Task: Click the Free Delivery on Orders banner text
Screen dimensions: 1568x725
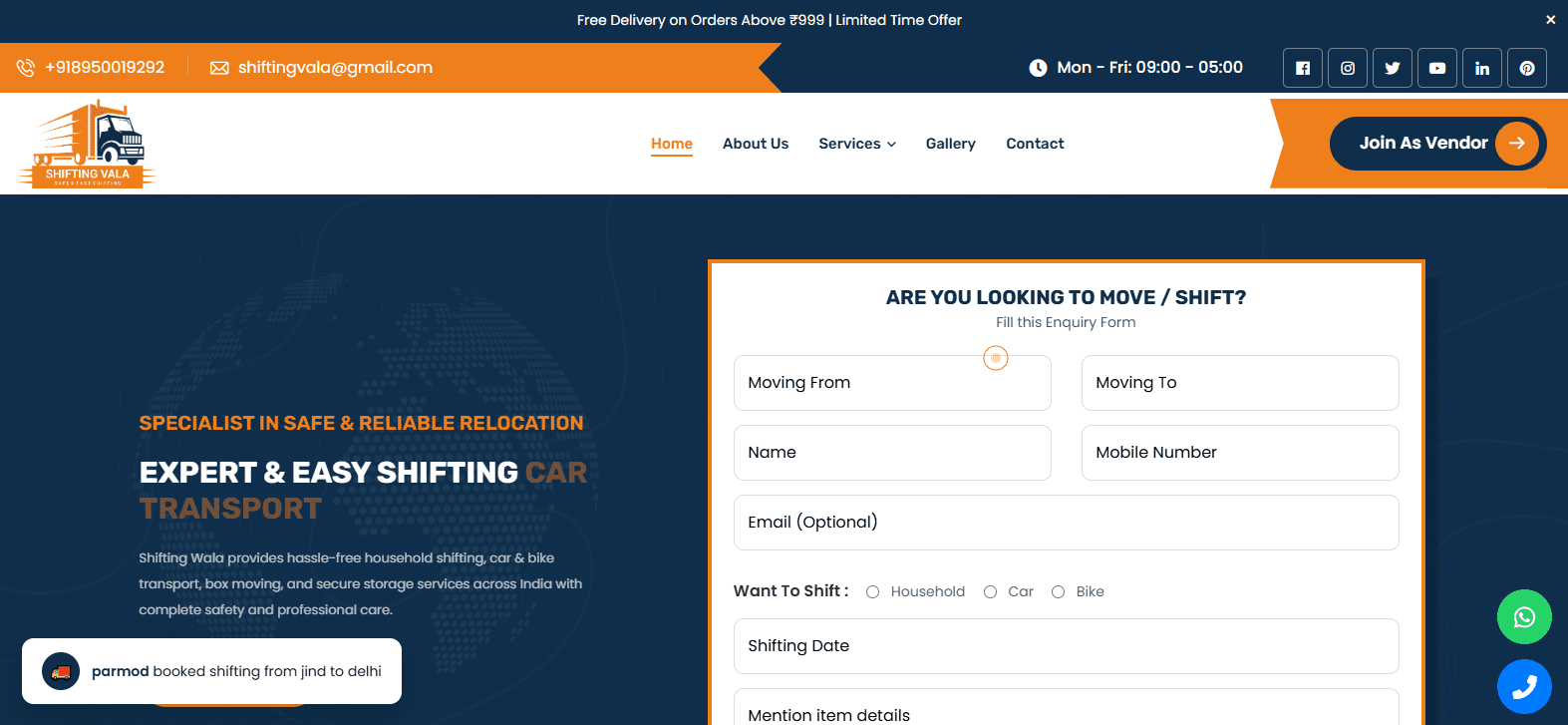Action: [770, 20]
